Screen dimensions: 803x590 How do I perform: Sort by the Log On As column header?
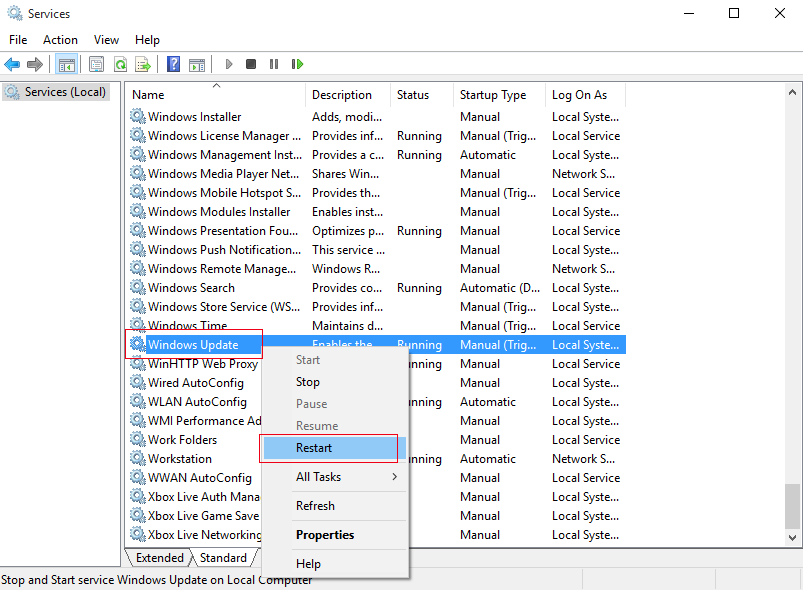click(x=585, y=95)
